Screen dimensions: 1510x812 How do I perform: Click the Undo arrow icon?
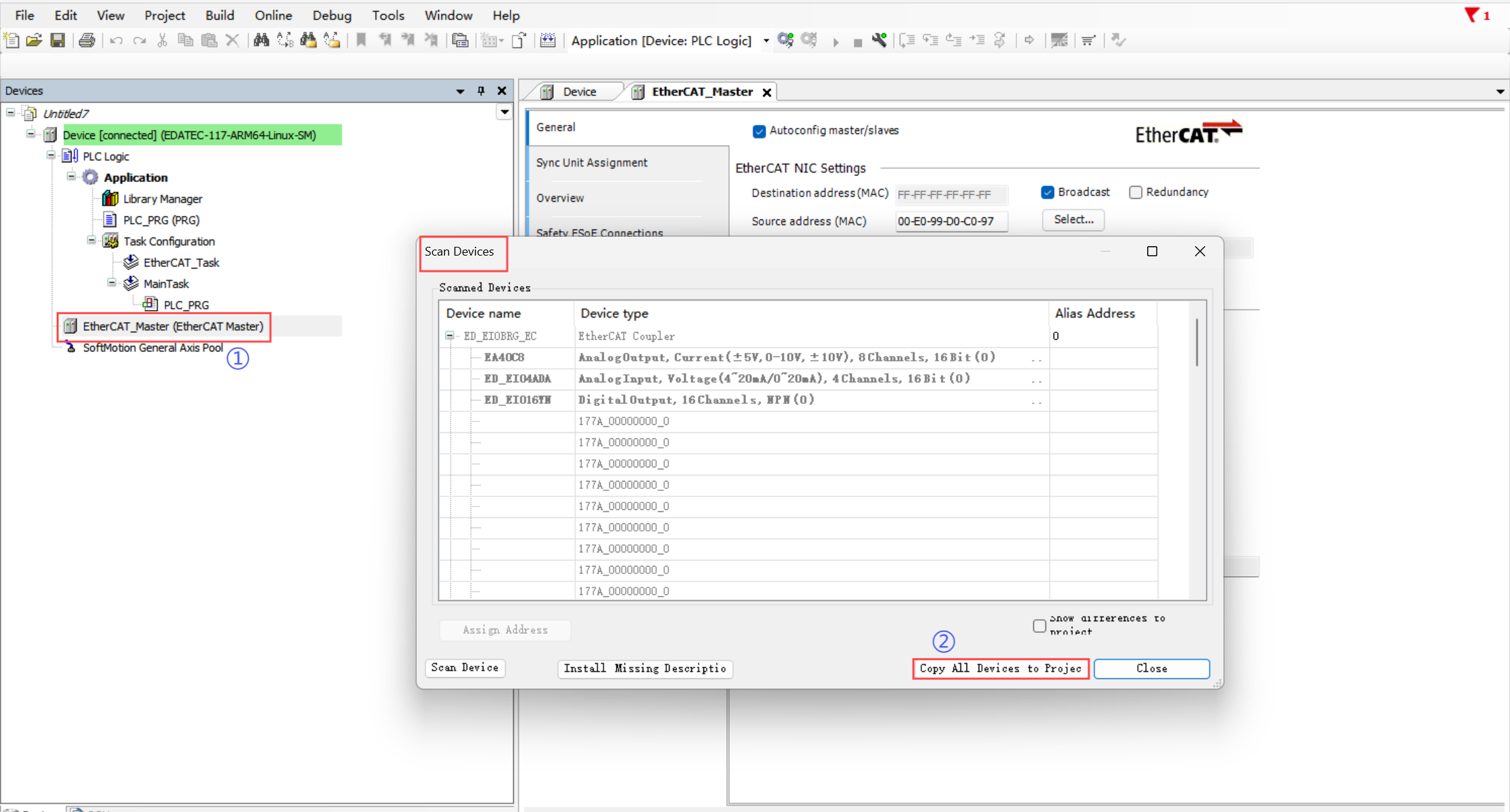[x=116, y=40]
